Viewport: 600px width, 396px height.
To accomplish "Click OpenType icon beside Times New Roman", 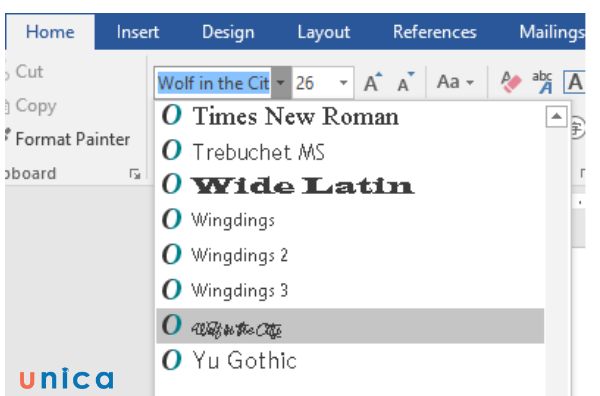I will 171,115.
